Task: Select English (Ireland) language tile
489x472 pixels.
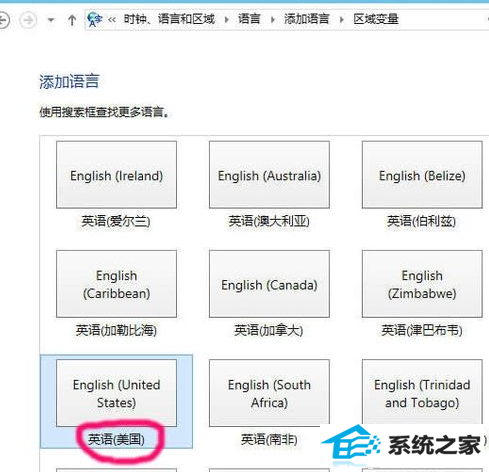Action: pos(116,175)
